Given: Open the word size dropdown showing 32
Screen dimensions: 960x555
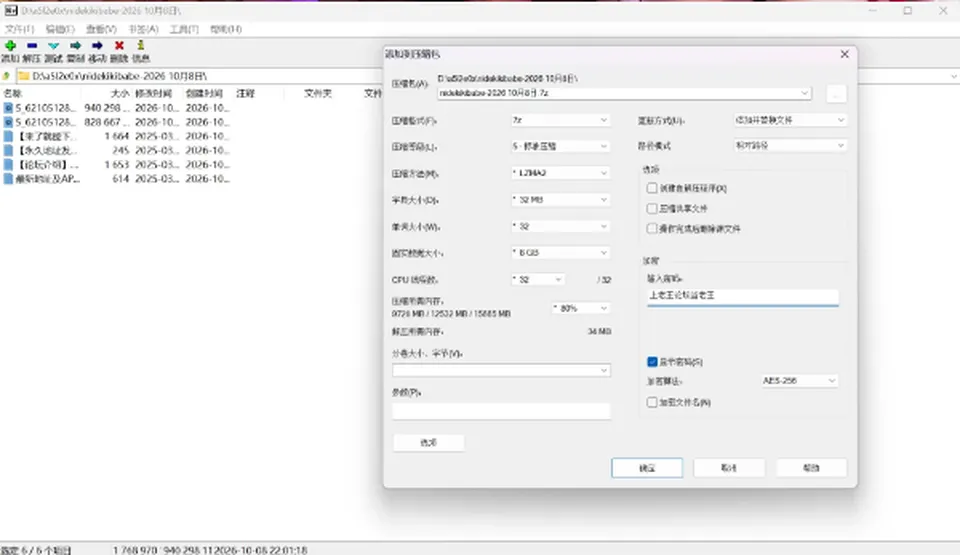Looking at the screenshot, I should (x=560, y=227).
